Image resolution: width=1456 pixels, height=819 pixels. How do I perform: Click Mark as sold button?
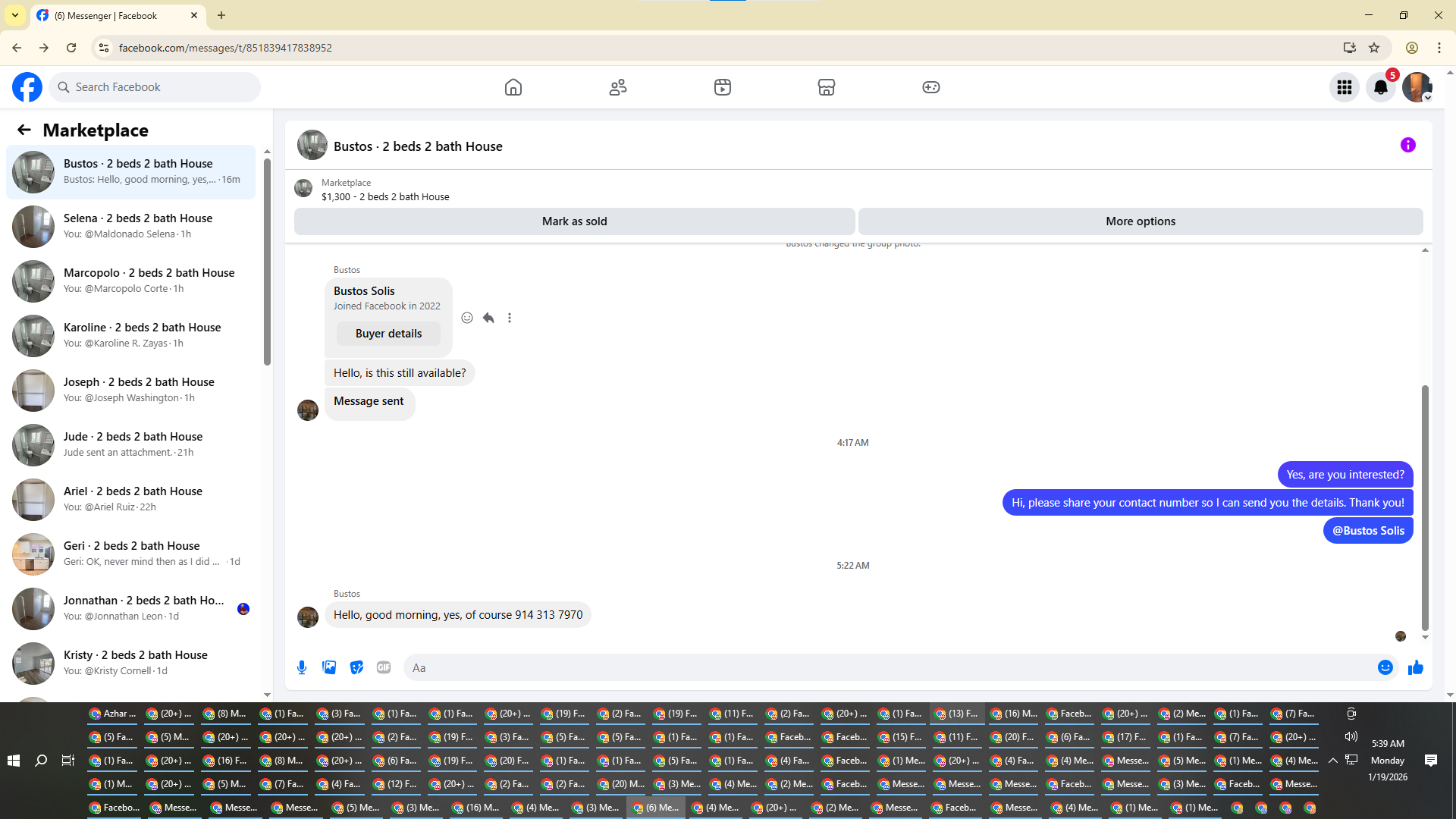574,221
